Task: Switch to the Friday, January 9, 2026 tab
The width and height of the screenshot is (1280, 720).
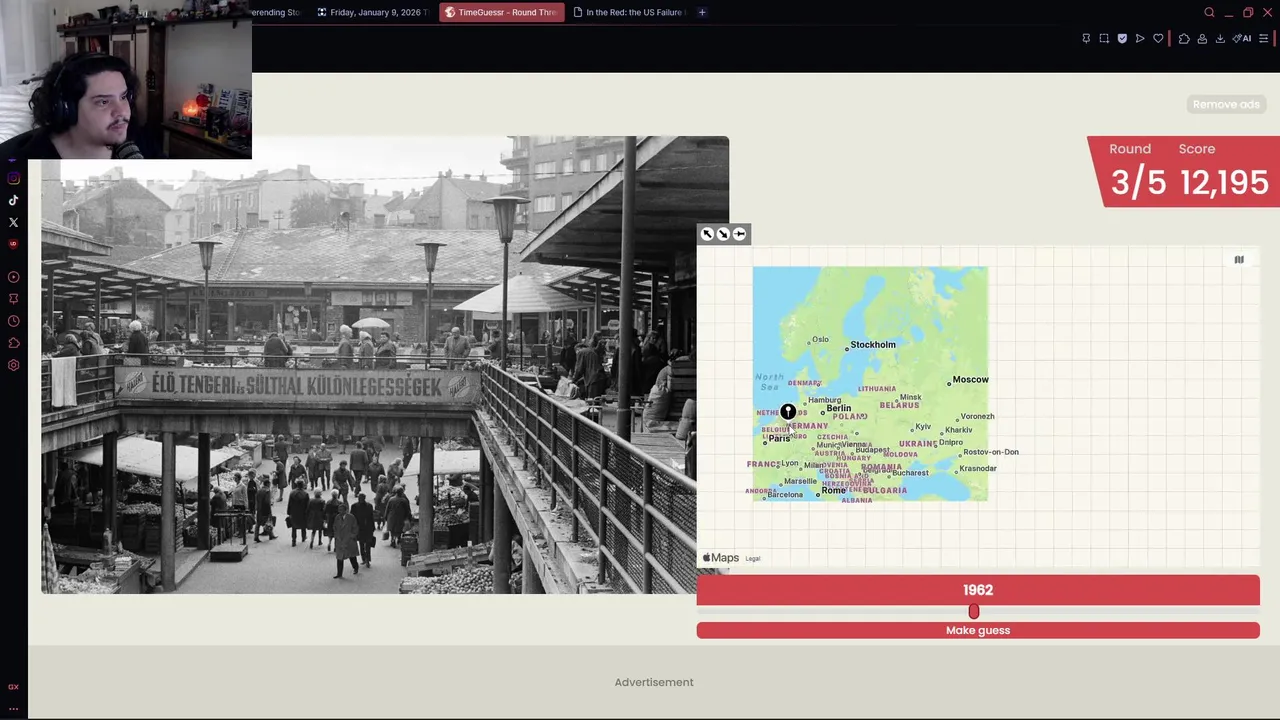Action: (x=371, y=12)
